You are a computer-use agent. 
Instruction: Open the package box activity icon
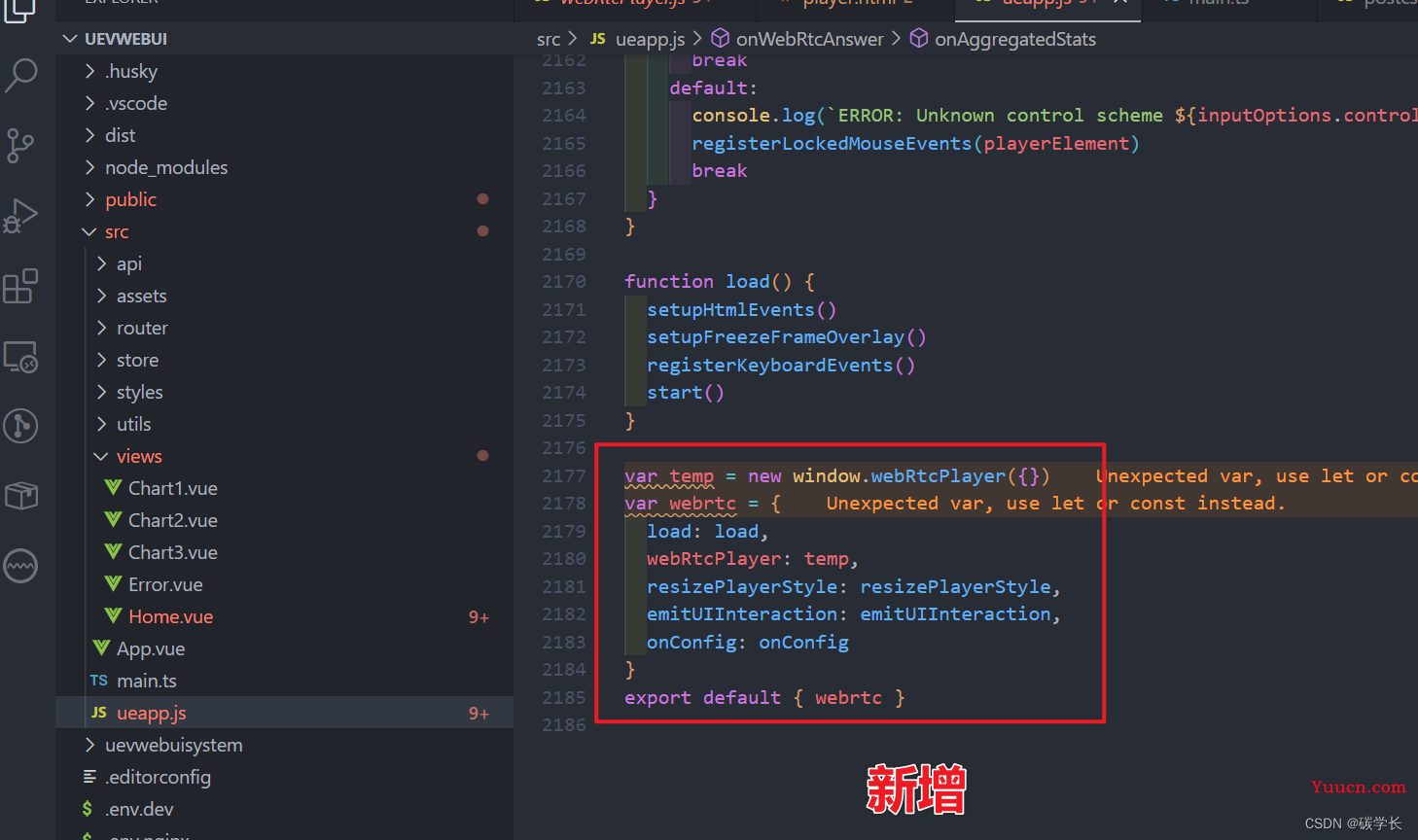click(20, 496)
